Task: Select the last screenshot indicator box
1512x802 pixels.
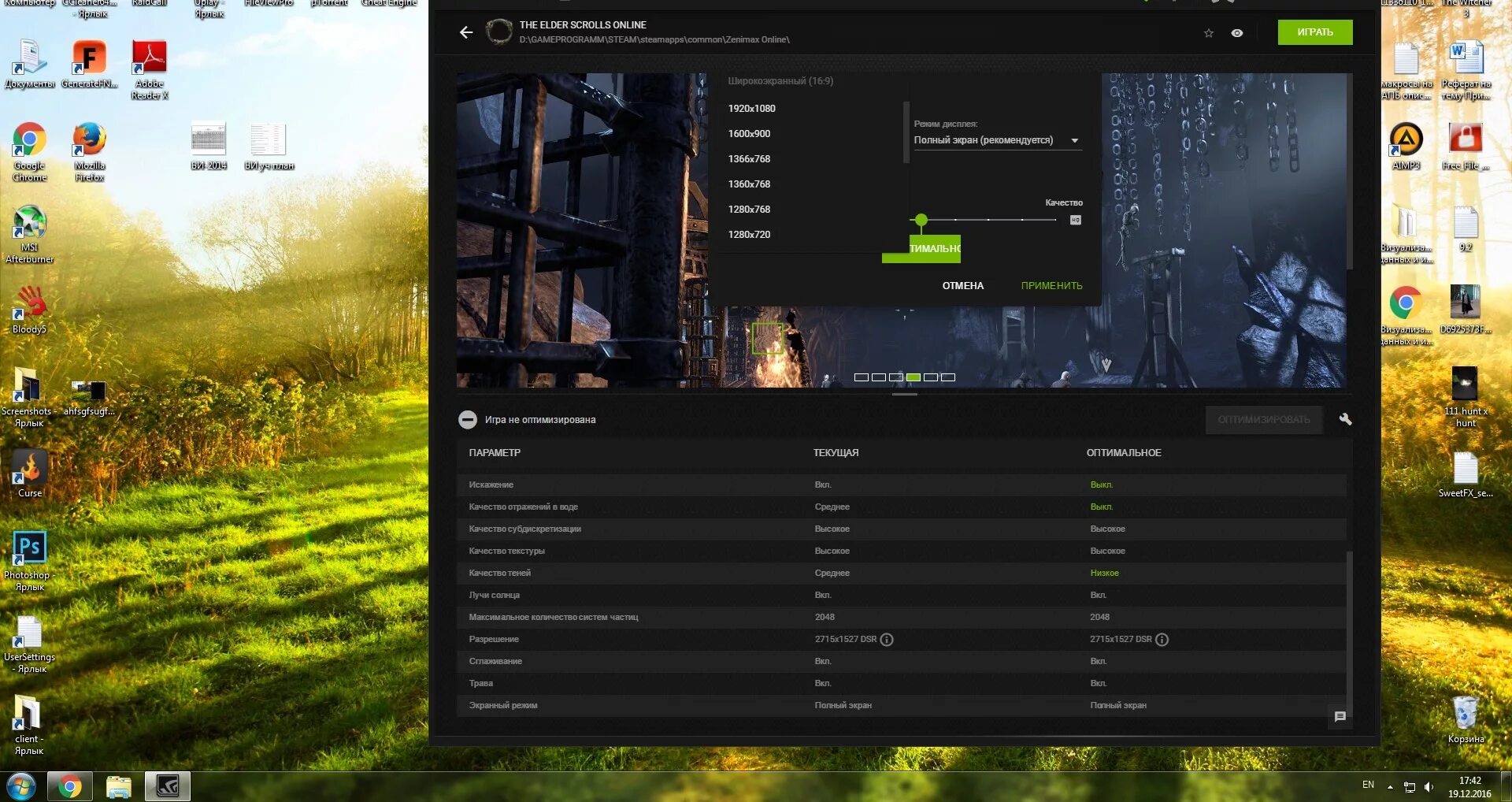Action: (x=948, y=377)
